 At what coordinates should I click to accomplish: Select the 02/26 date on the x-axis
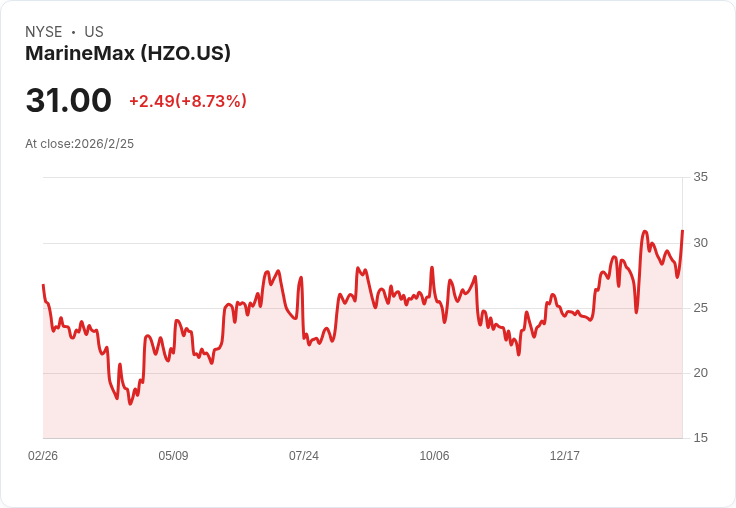pyautogui.click(x=43, y=456)
